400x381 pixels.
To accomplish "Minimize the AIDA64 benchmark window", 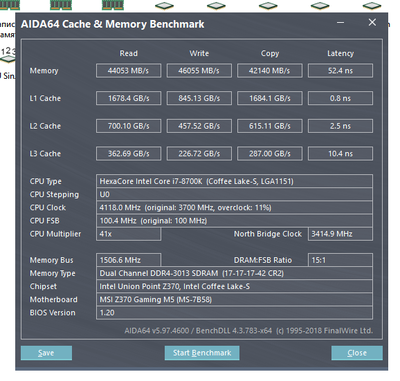I will click(x=340, y=23).
